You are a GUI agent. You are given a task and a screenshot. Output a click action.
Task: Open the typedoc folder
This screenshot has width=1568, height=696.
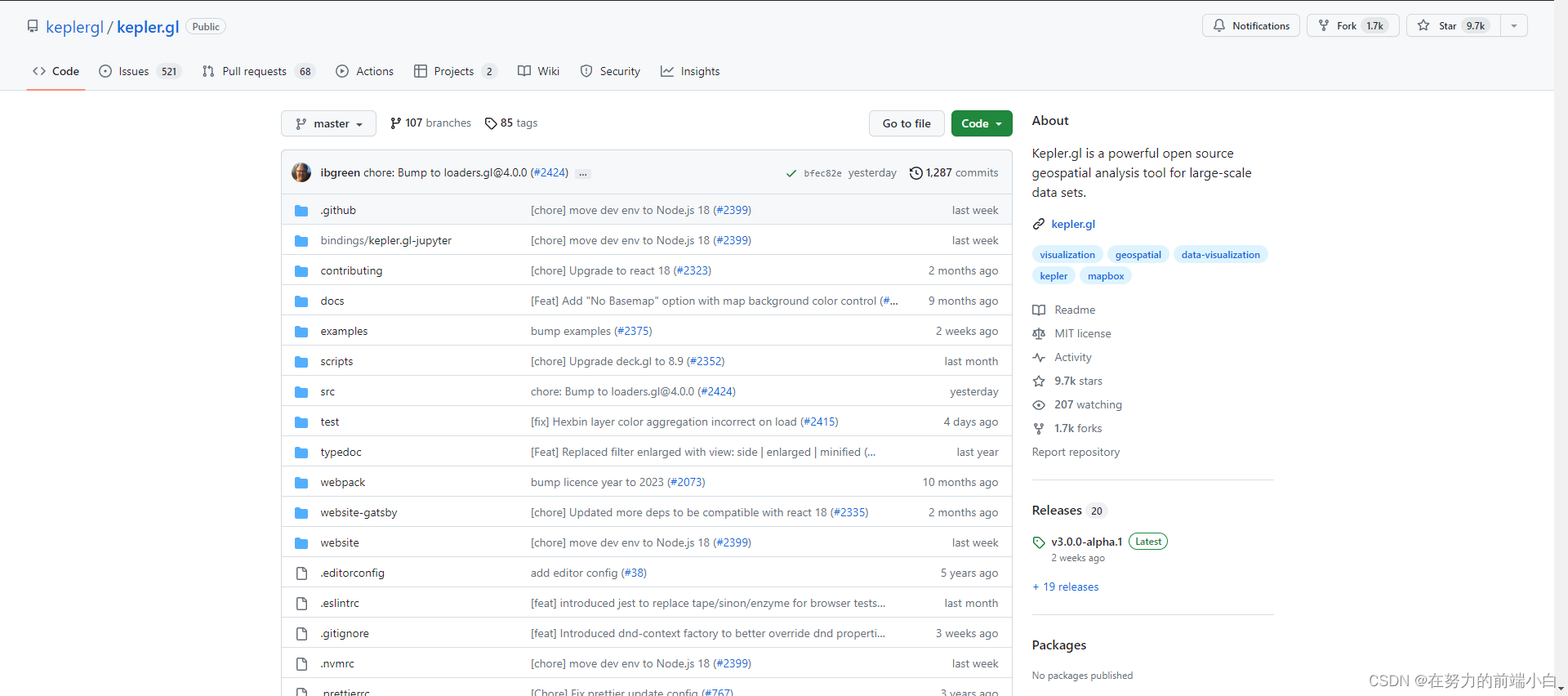(341, 453)
